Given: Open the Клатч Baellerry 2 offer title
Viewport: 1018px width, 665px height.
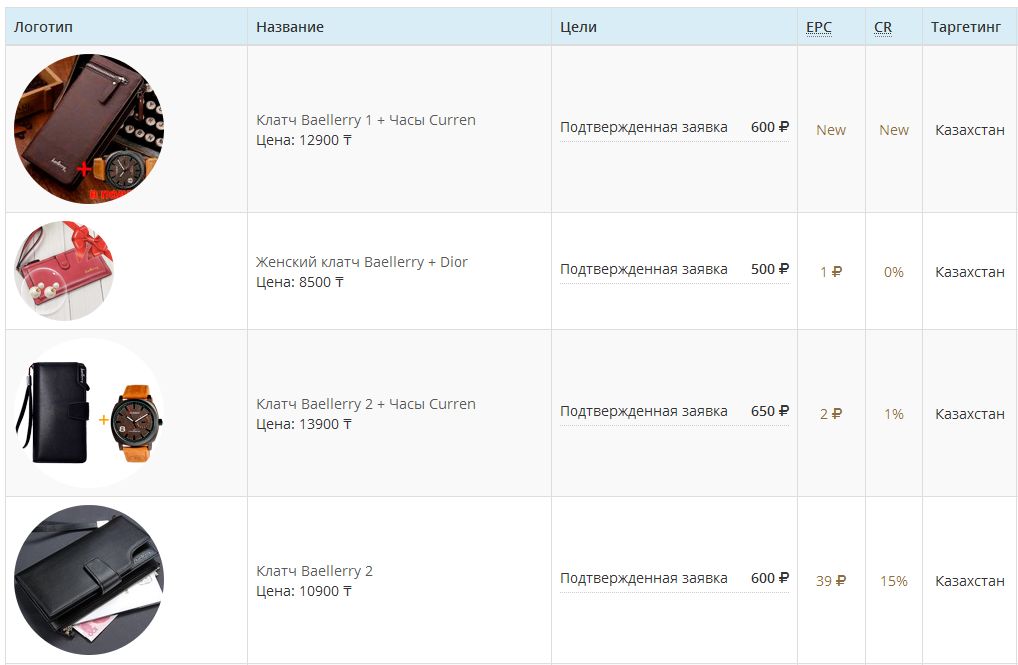Looking at the screenshot, I should coord(314,571).
